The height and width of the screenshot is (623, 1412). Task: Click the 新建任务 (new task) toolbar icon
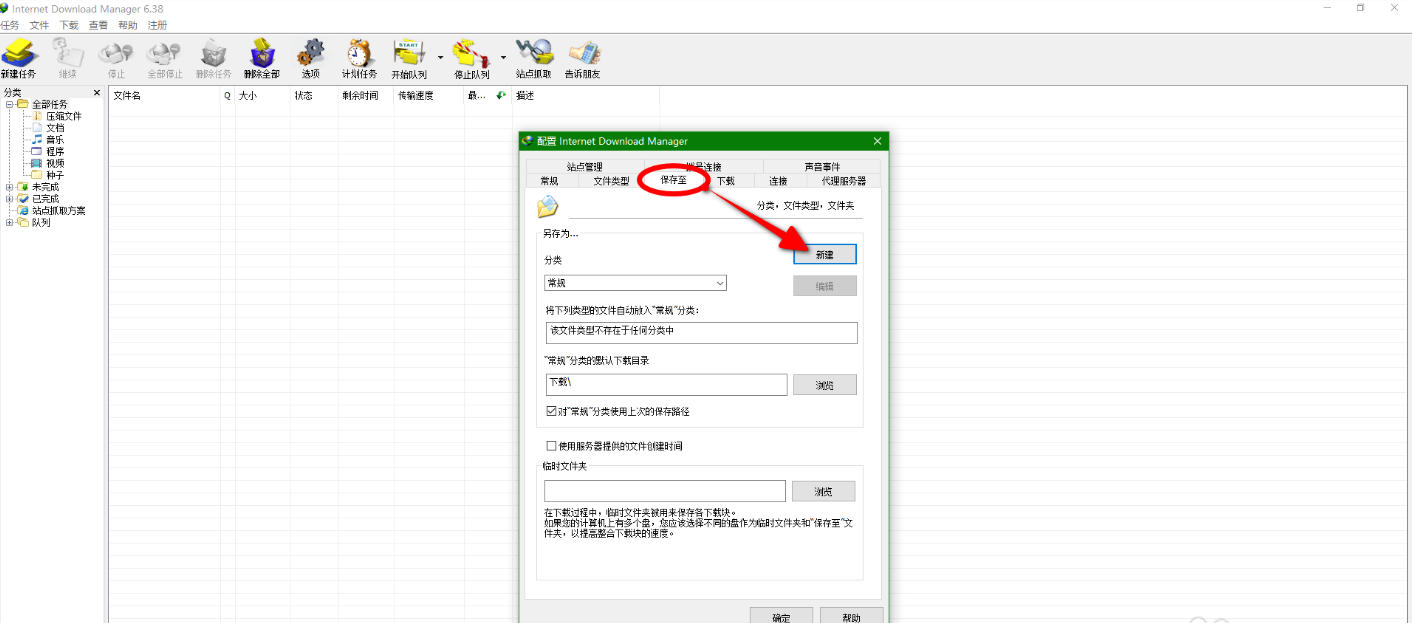click(19, 59)
